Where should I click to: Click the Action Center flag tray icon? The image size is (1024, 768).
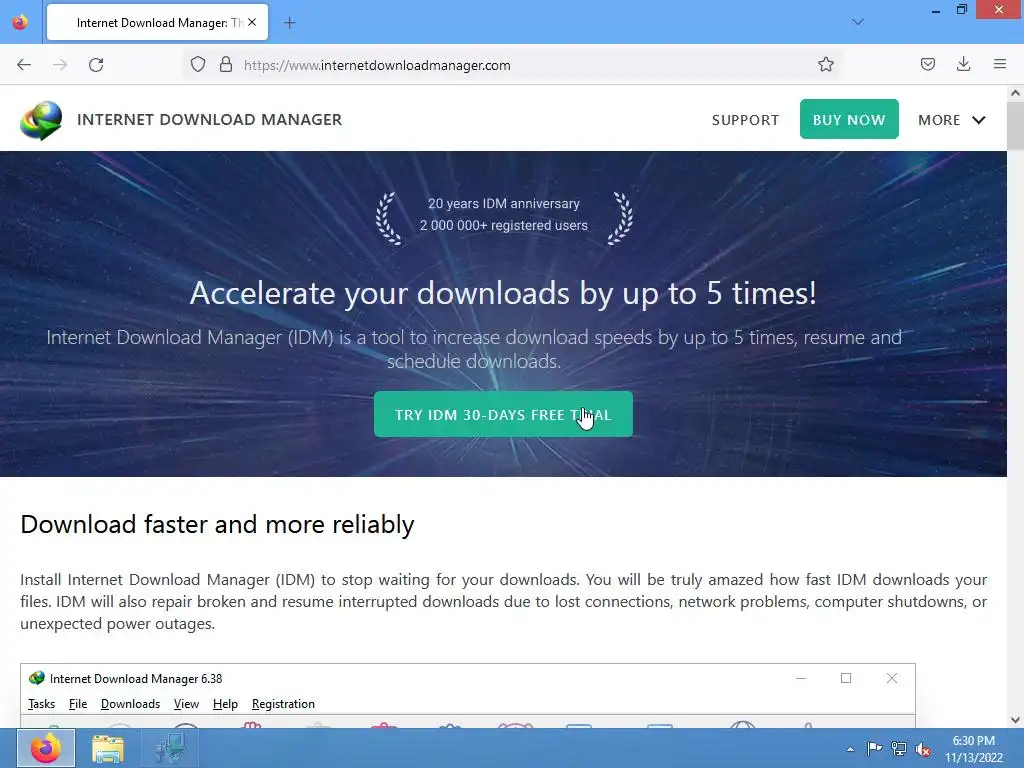[874, 749]
